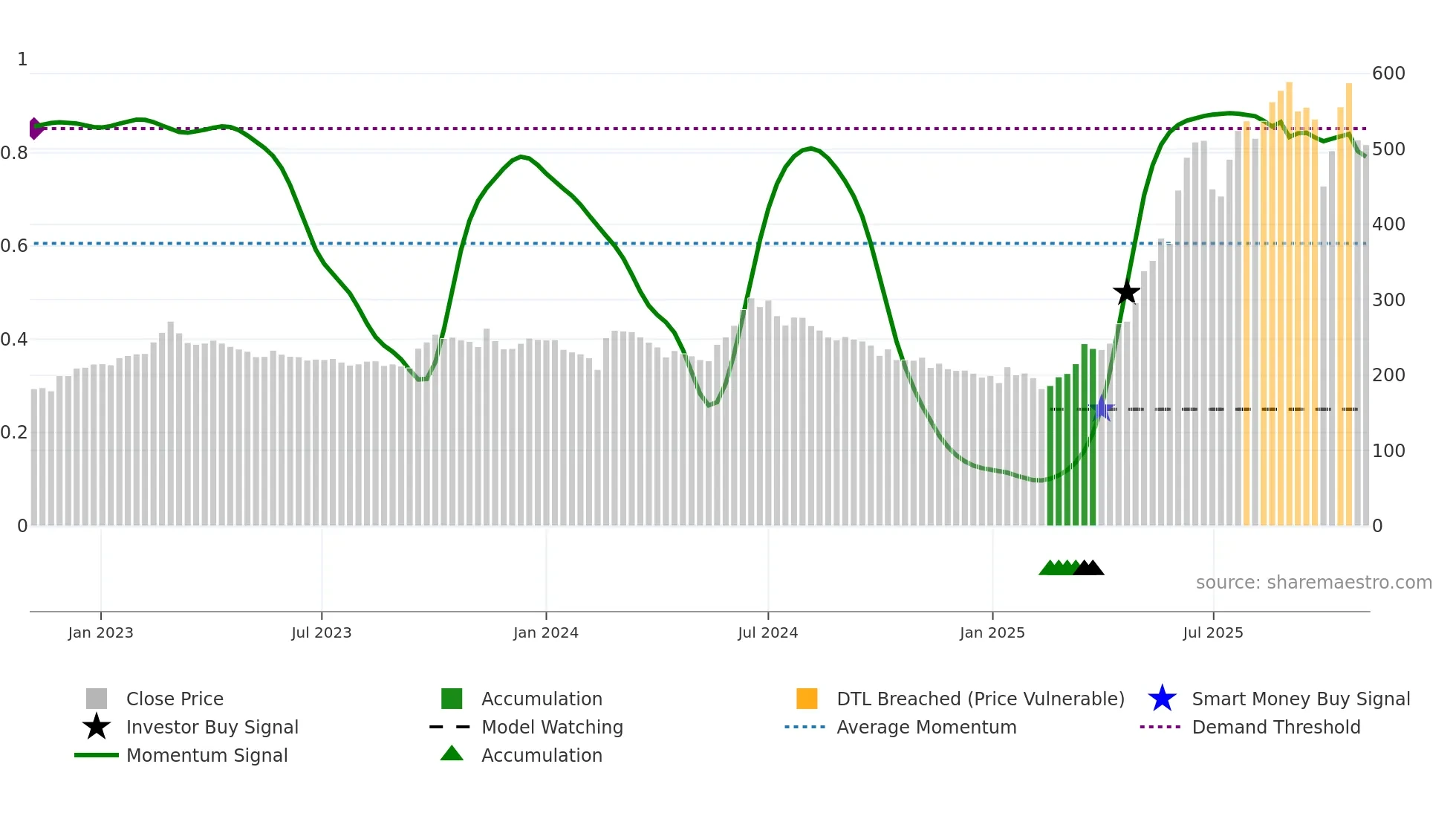Click the black Investor Buy Signal star on chart
This screenshot has width=1456, height=819.
click(1126, 292)
